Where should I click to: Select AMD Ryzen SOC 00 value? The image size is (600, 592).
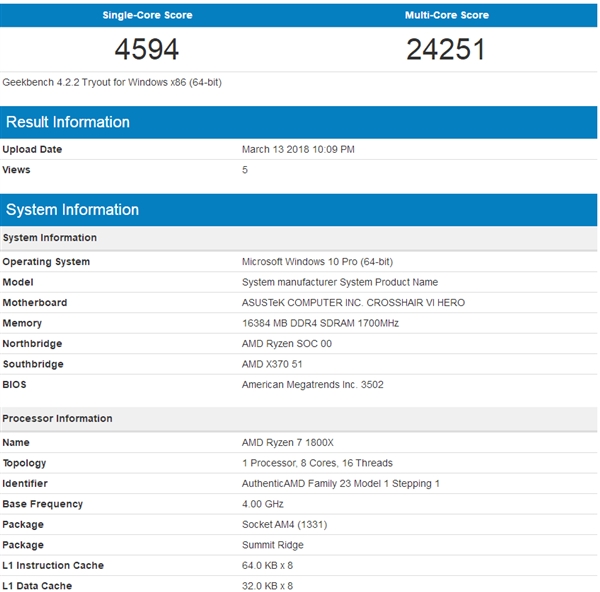point(287,344)
